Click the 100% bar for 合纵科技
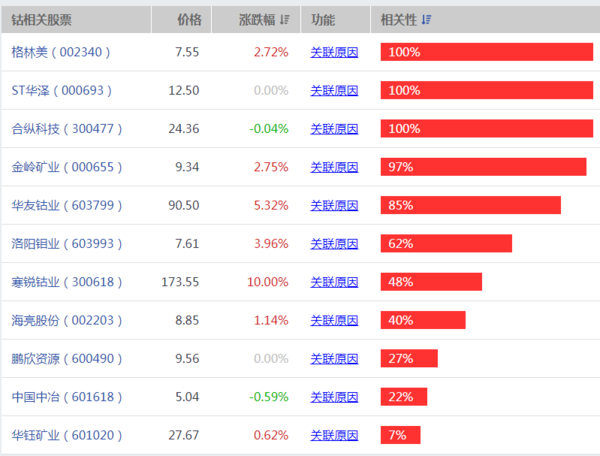 (x=487, y=129)
